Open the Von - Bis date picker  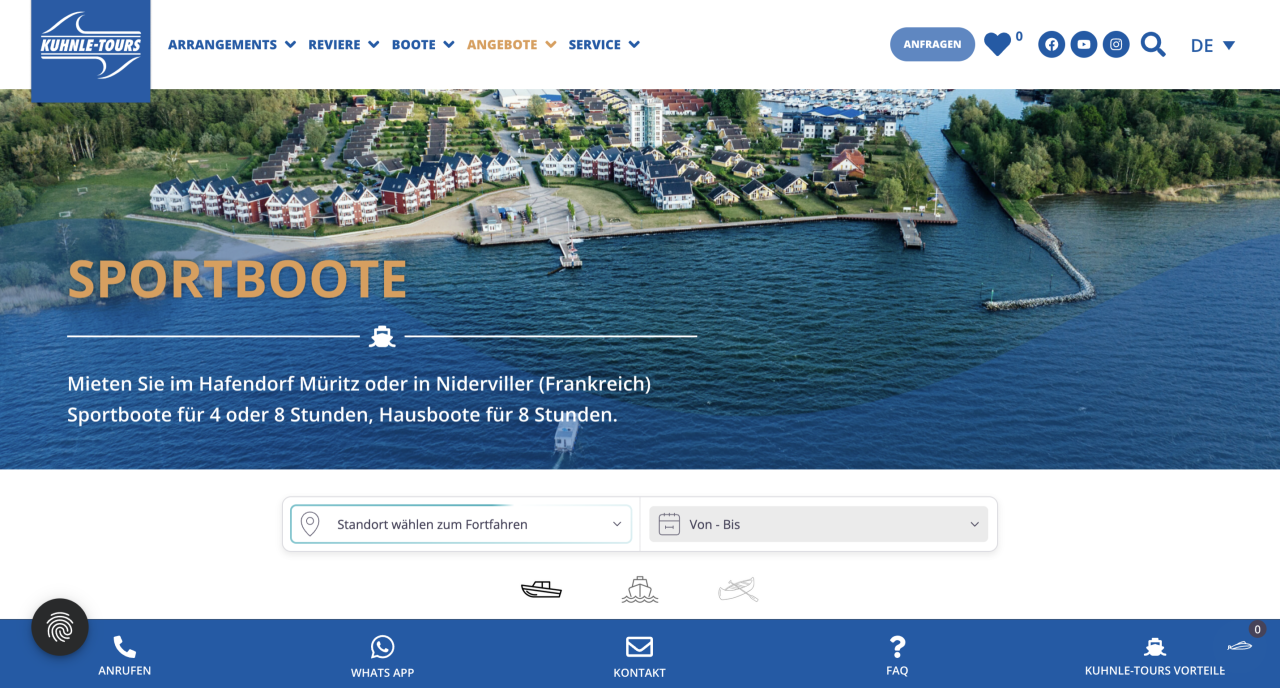[819, 524]
